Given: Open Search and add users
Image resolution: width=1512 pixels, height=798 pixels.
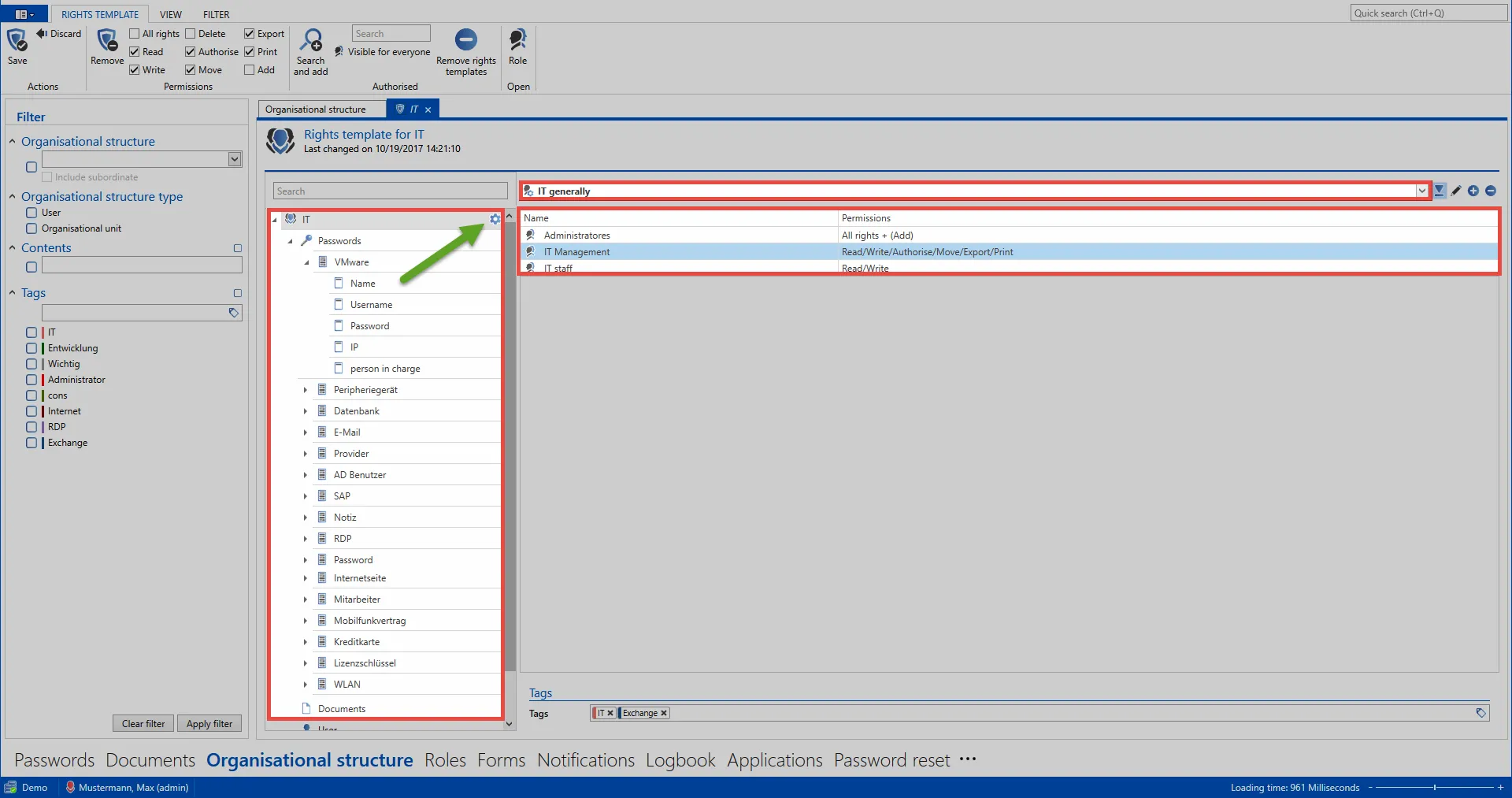Looking at the screenshot, I should coord(311,41).
